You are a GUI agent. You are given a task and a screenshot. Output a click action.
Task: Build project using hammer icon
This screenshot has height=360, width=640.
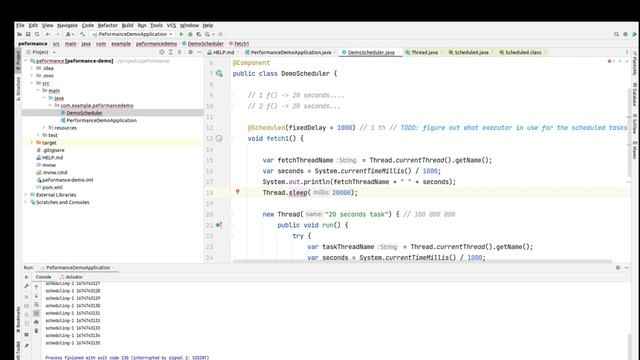pos(82,34)
